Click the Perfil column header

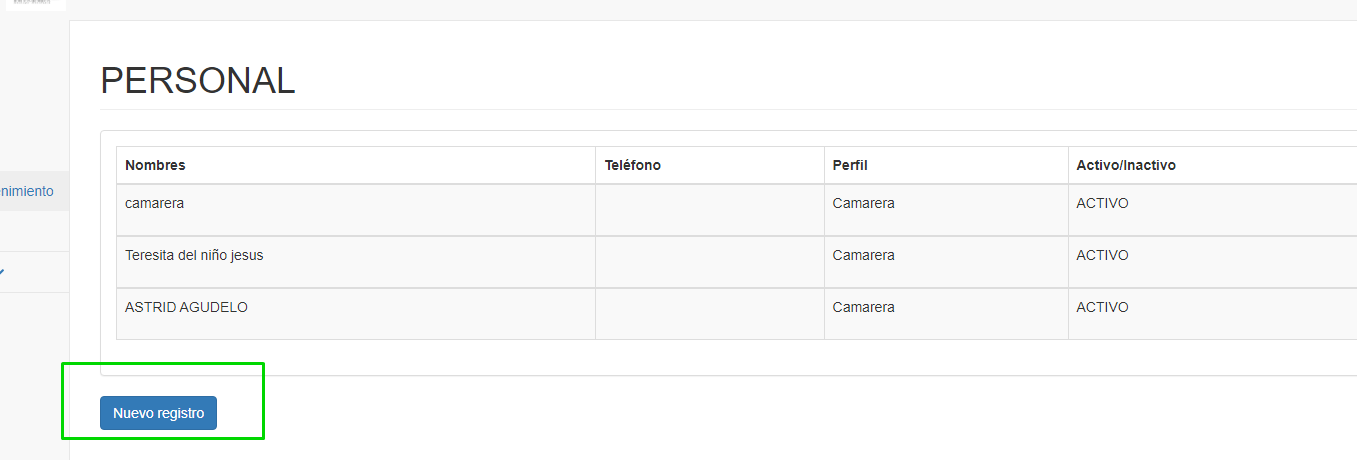[x=852, y=165]
